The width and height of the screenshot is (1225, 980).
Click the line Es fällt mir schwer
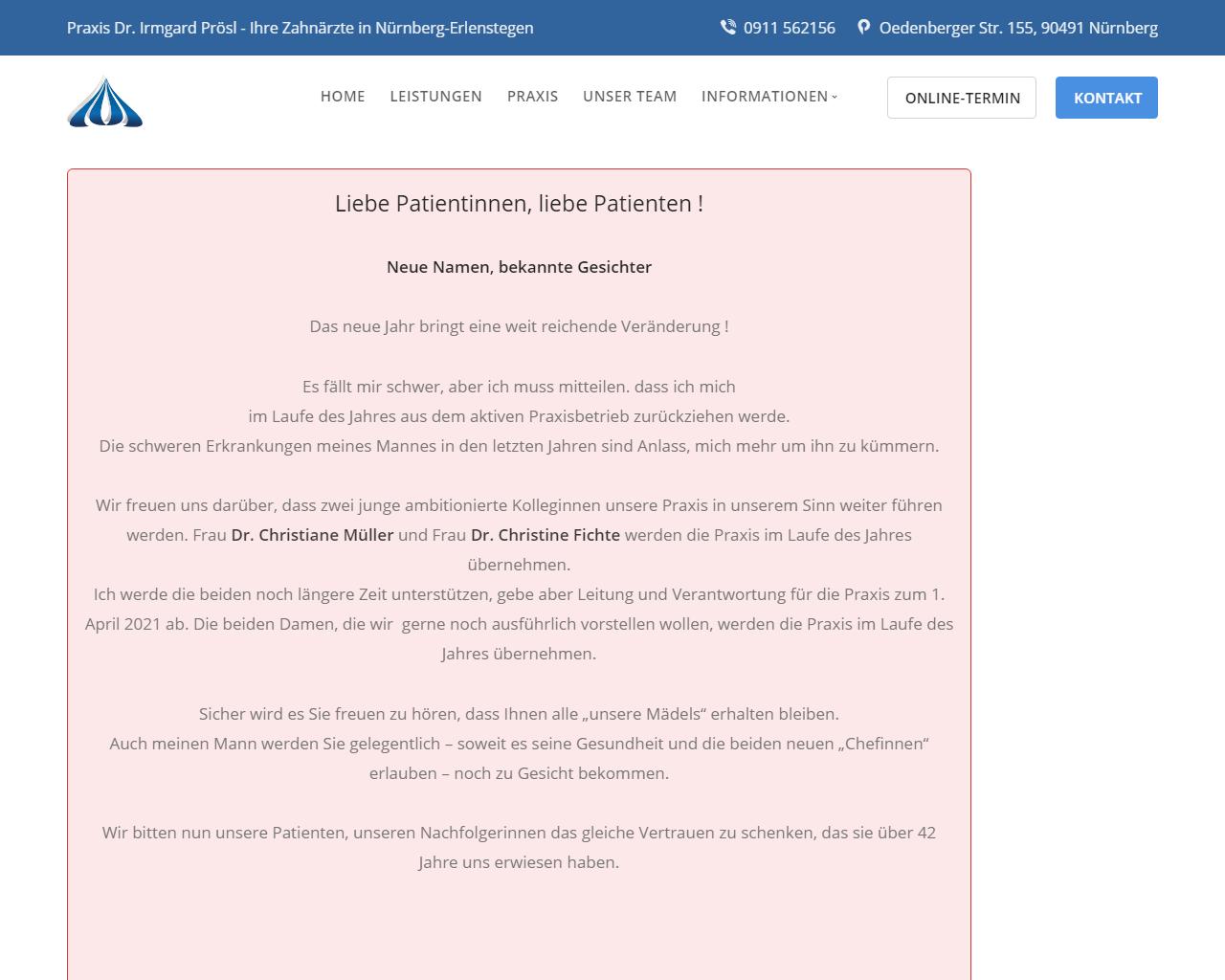[x=519, y=387]
